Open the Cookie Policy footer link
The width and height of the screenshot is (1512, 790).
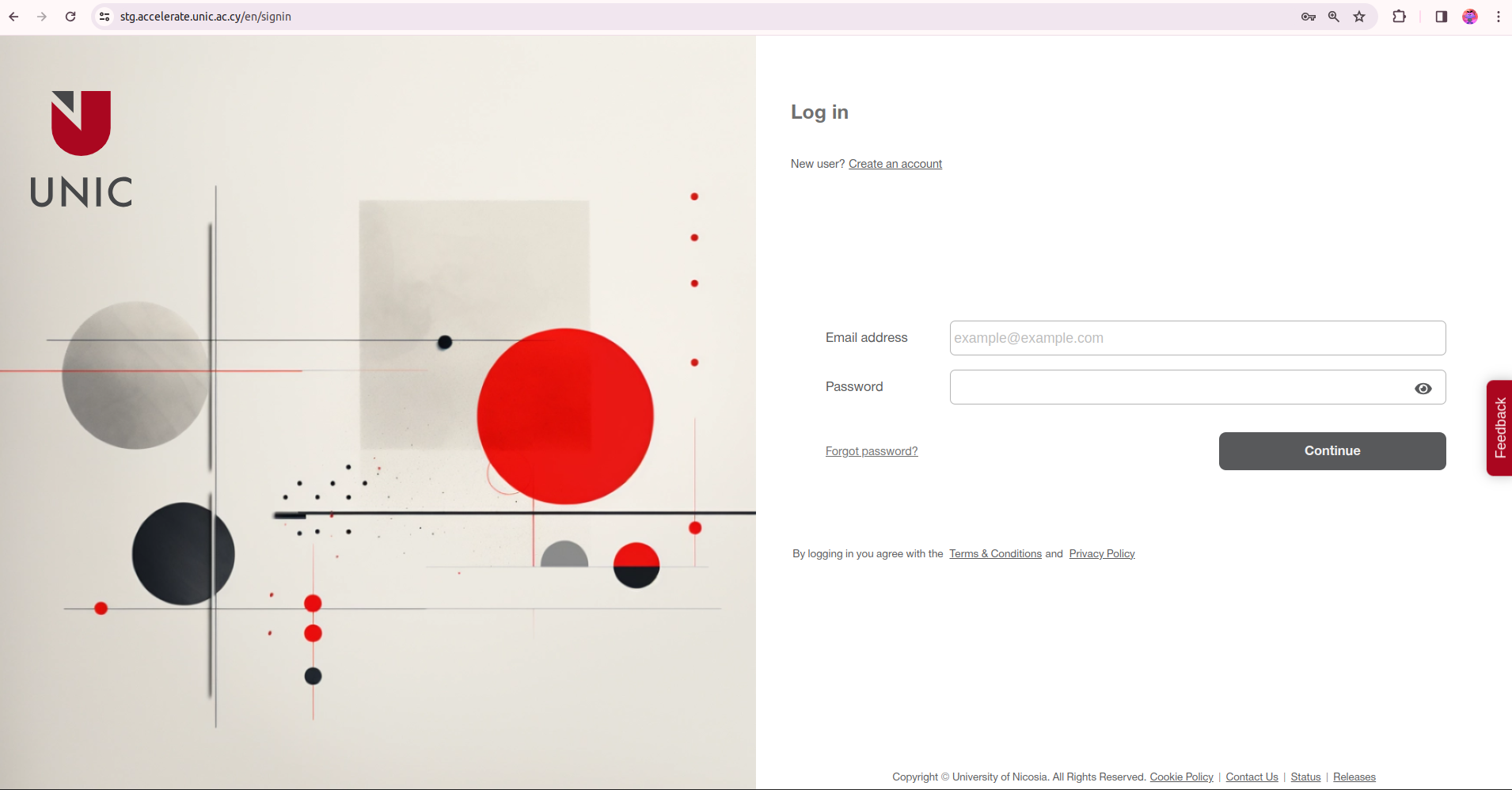click(x=1181, y=777)
